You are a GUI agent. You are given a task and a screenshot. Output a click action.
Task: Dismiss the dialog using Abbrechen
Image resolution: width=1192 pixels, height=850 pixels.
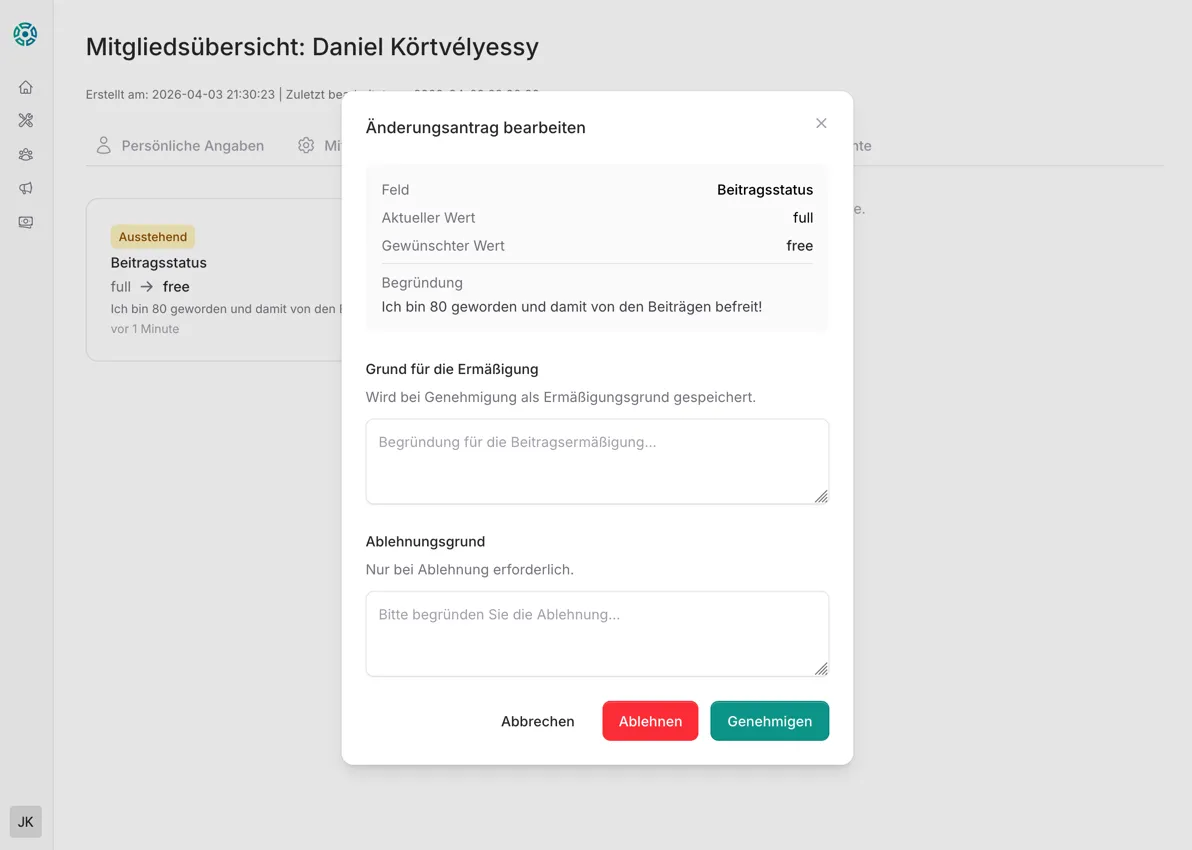[x=538, y=721]
